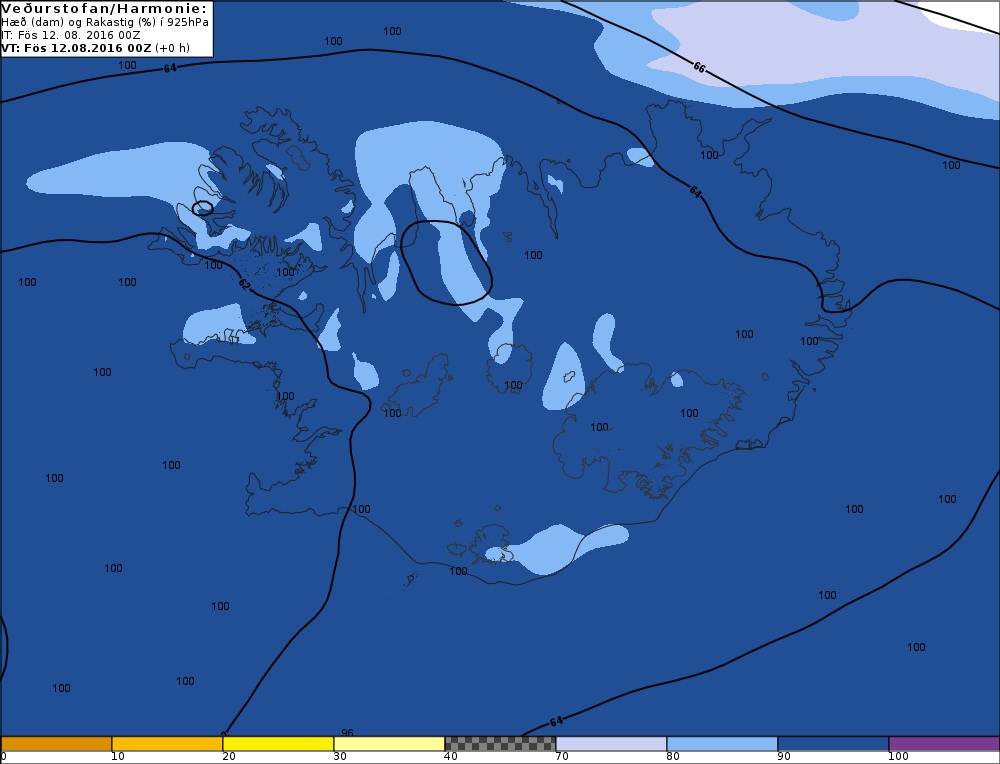The image size is (1000, 764).
Task: Click the '66' contour label
Action: click(699, 67)
